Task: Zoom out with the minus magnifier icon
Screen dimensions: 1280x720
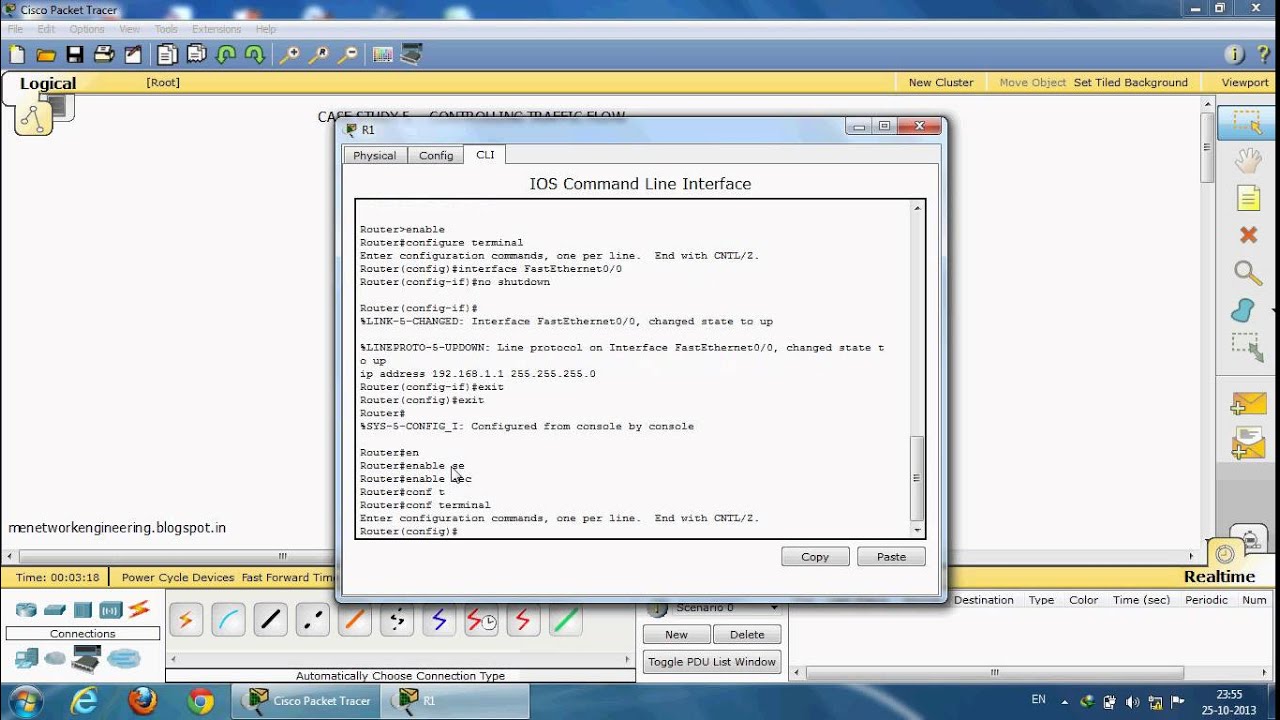Action: 348,55
